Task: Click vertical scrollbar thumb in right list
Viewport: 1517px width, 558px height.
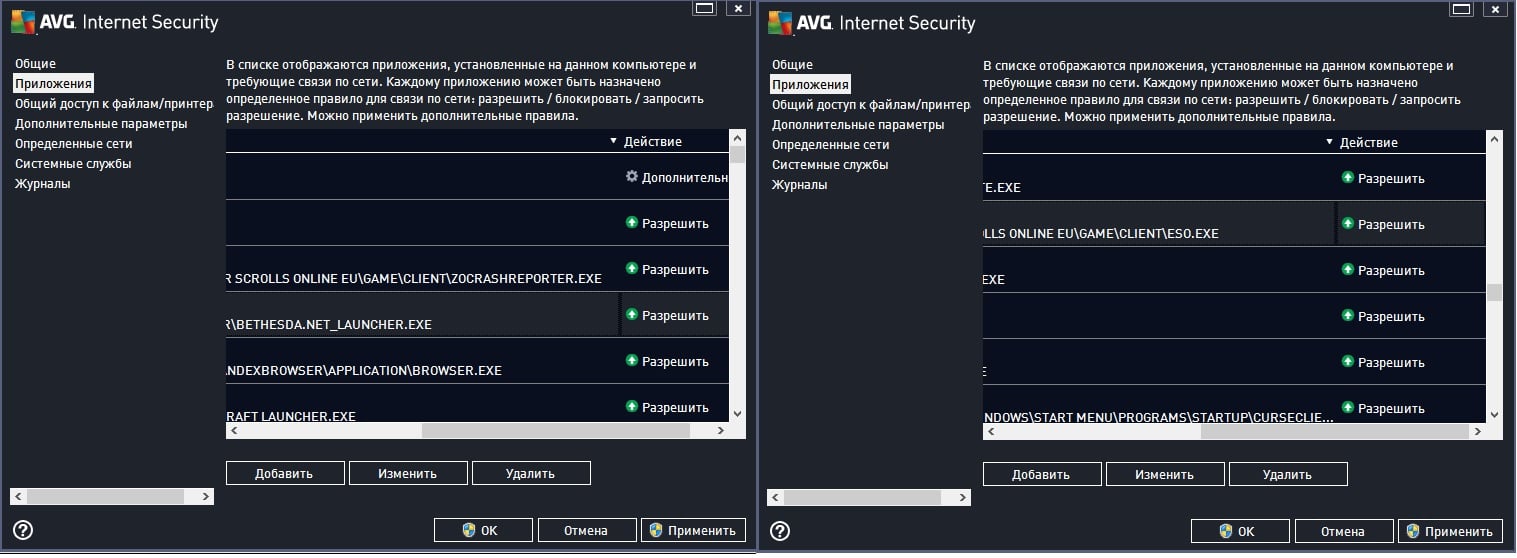Action: pos(1494,292)
